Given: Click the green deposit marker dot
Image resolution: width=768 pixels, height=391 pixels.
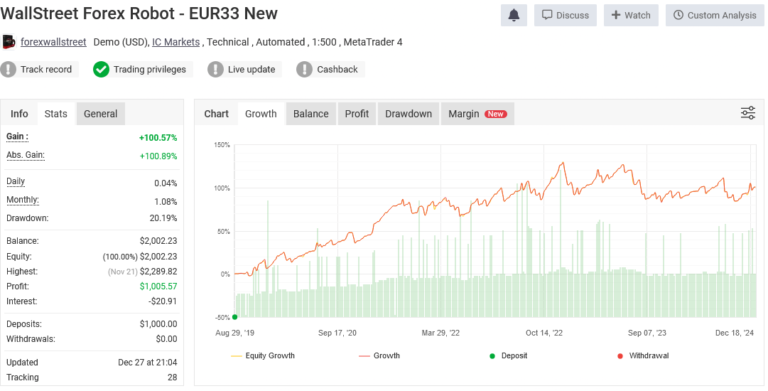Looking at the screenshot, I should [x=235, y=317].
